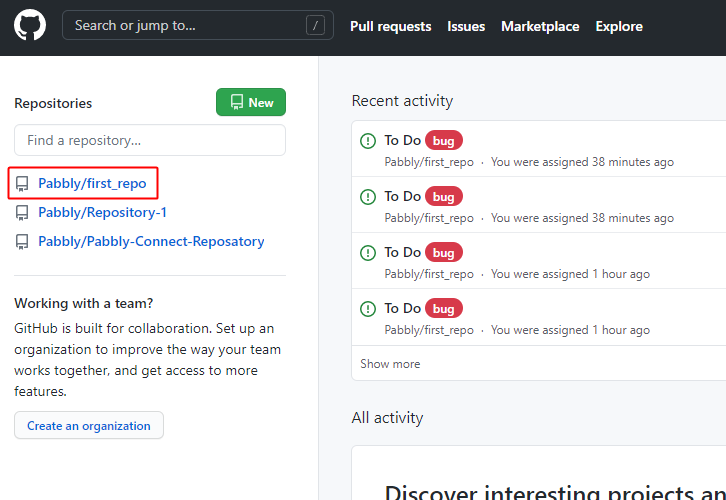This screenshot has width=726, height=500.
Task: Open the Pabbly/first_repo repository link
Action: click(92, 183)
